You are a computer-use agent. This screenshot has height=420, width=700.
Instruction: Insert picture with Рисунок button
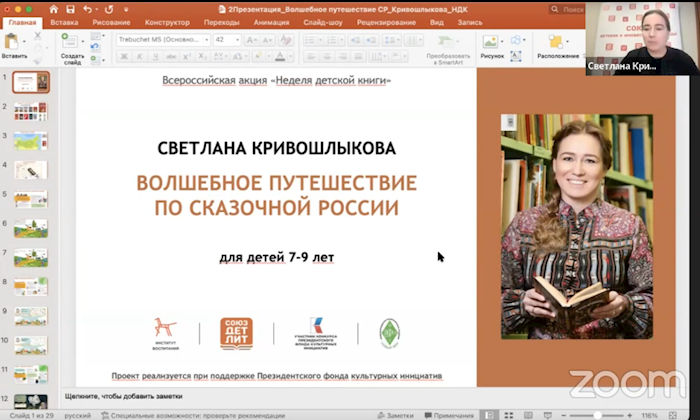(490, 46)
